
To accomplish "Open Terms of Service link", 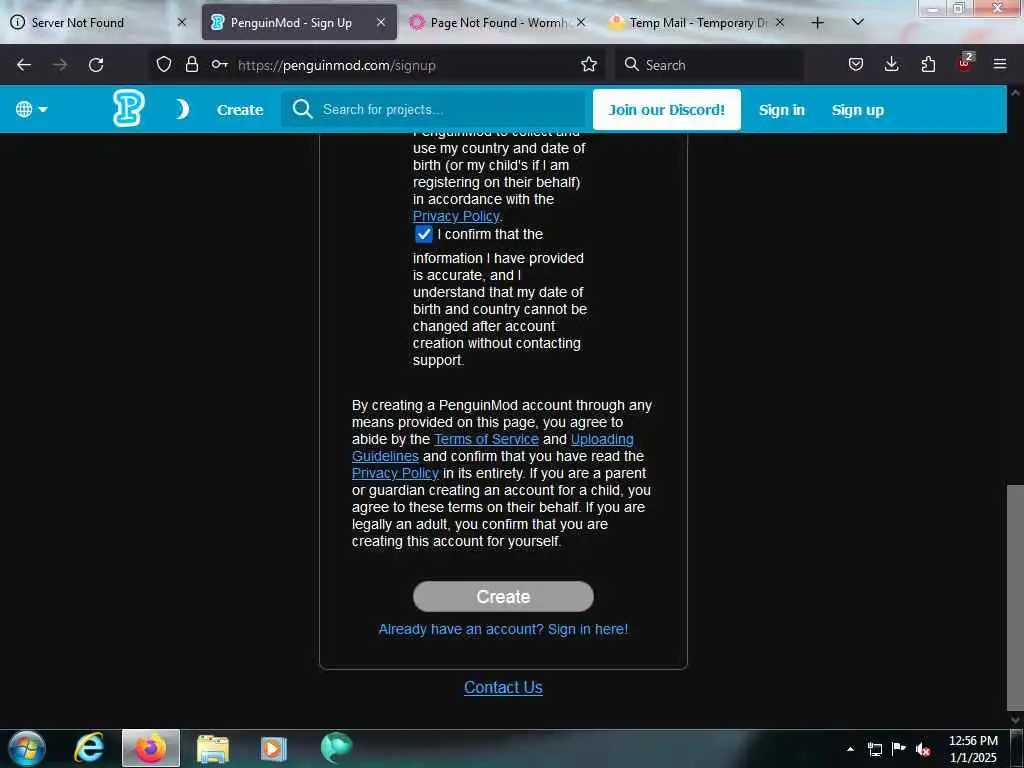I will (x=486, y=439).
